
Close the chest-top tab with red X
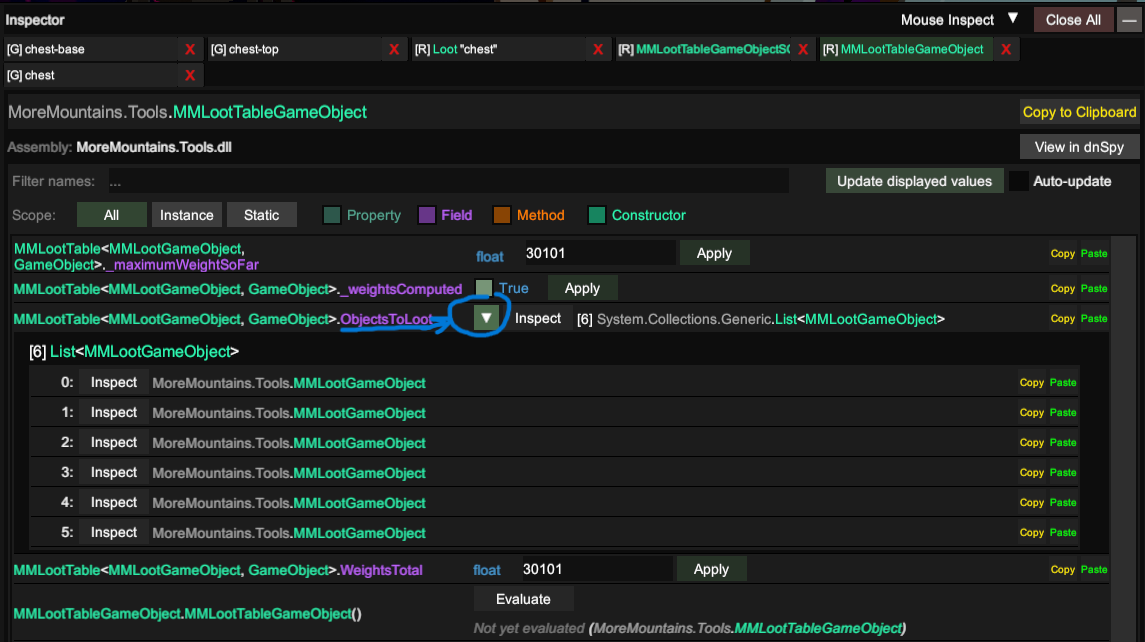(394, 50)
